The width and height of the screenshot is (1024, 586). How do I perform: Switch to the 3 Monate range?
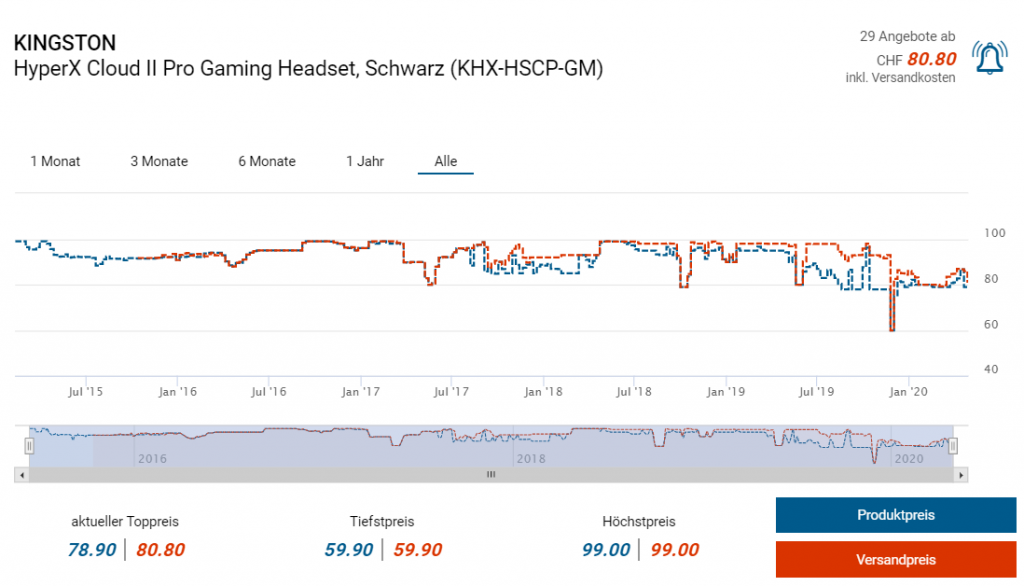159,161
